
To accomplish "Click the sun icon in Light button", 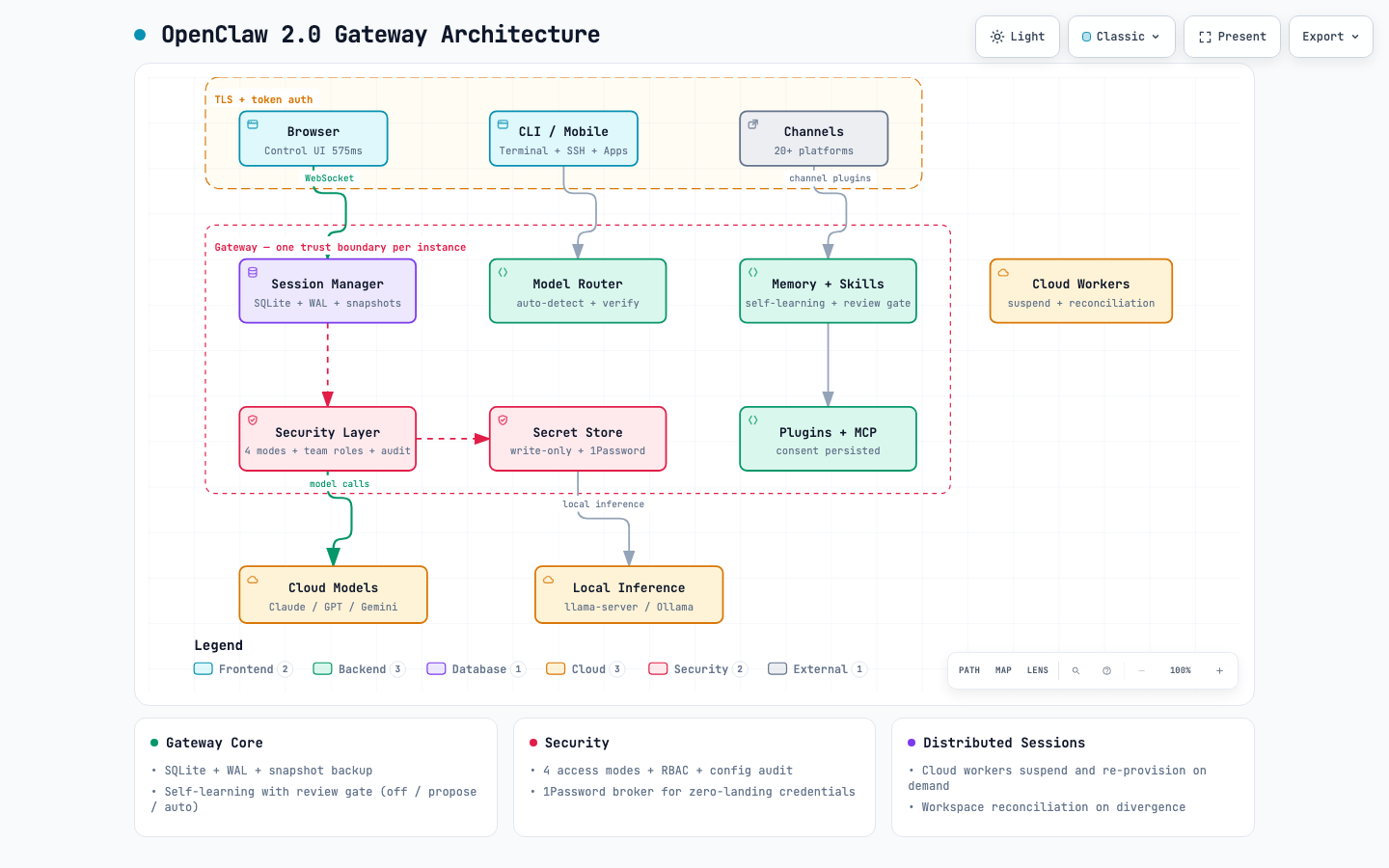I will coord(997,37).
